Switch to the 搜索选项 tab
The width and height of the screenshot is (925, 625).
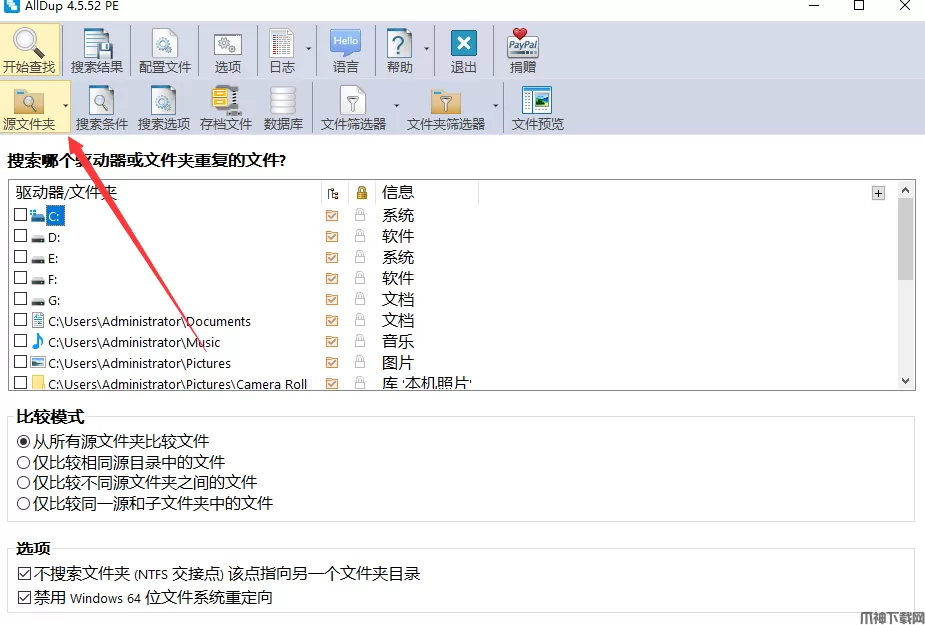click(x=164, y=108)
